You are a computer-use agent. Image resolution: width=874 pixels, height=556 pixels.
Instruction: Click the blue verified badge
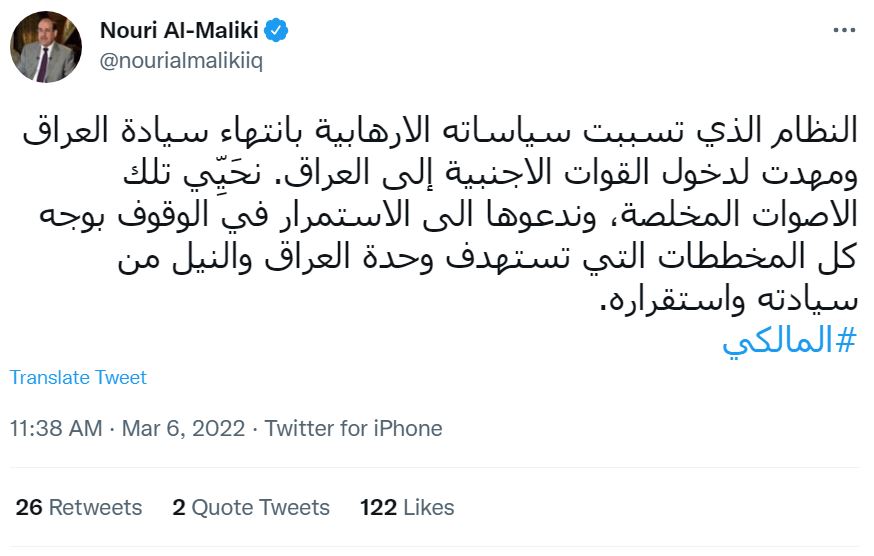coord(277,31)
